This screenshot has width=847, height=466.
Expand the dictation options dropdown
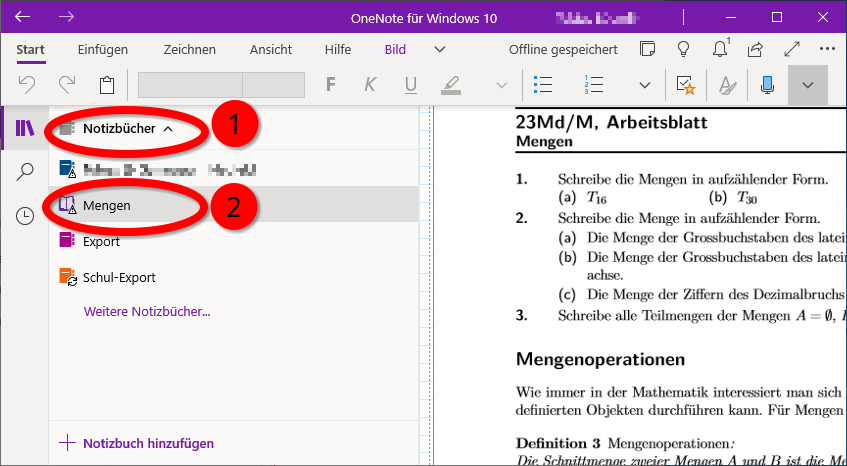(x=808, y=85)
